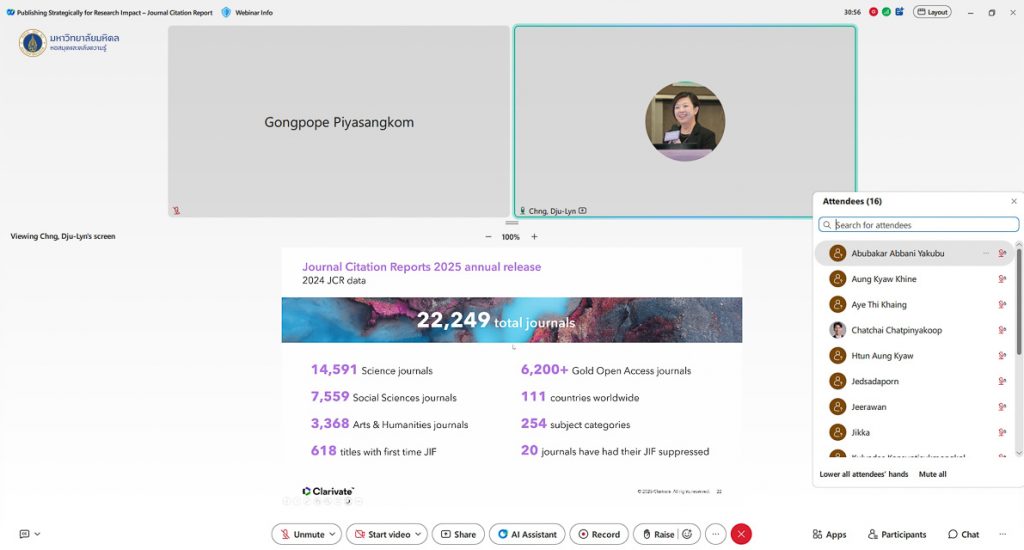Click the red recording indicator icon
This screenshot has height=550, width=1024.
point(874,12)
